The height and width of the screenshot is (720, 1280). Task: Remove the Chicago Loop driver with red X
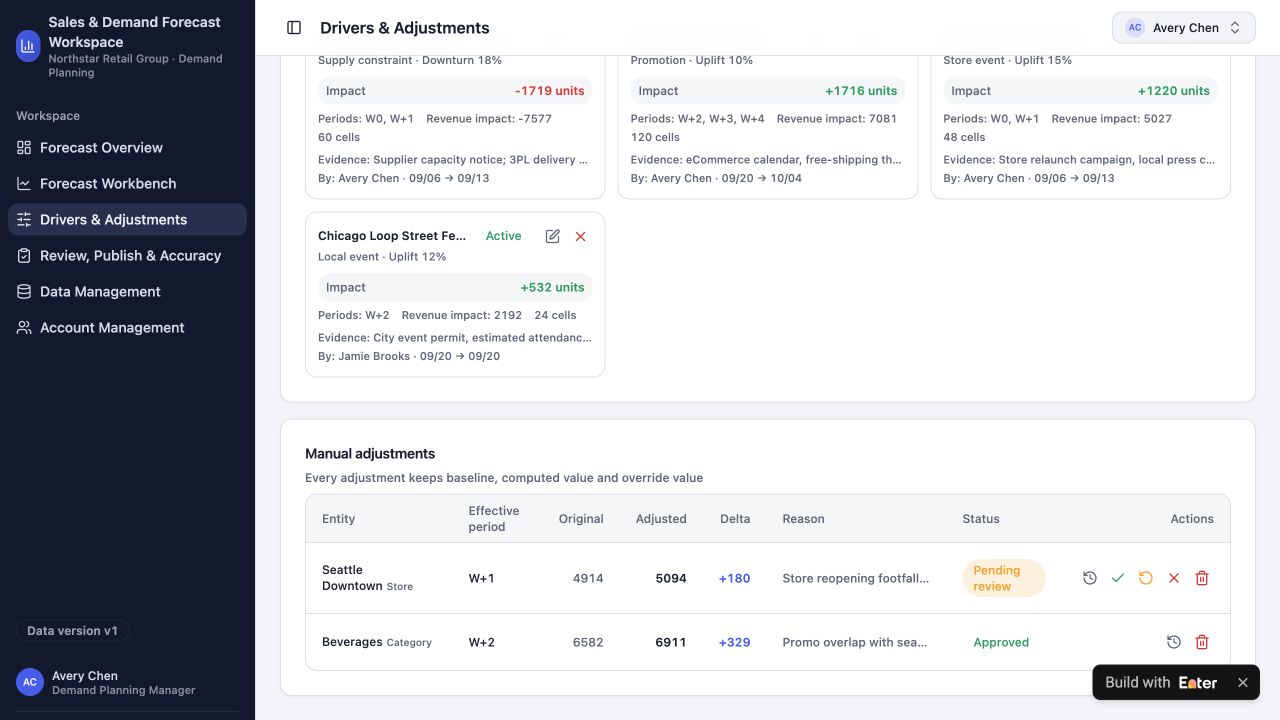coord(580,236)
